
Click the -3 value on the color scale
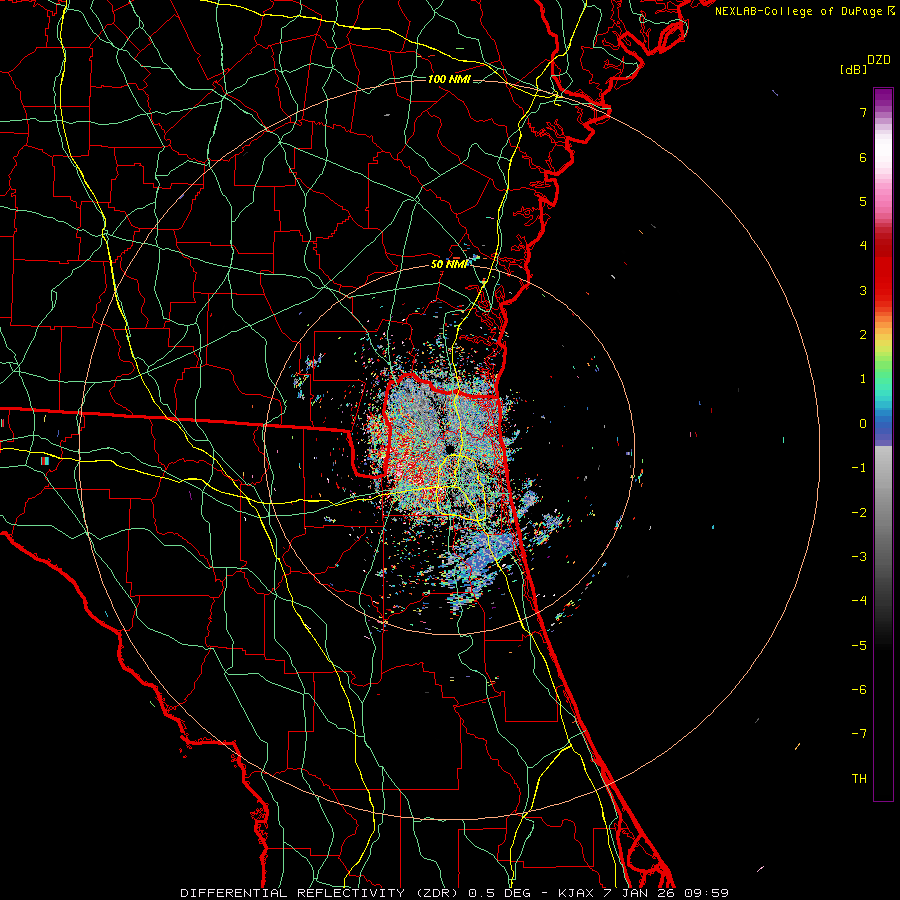point(859,557)
